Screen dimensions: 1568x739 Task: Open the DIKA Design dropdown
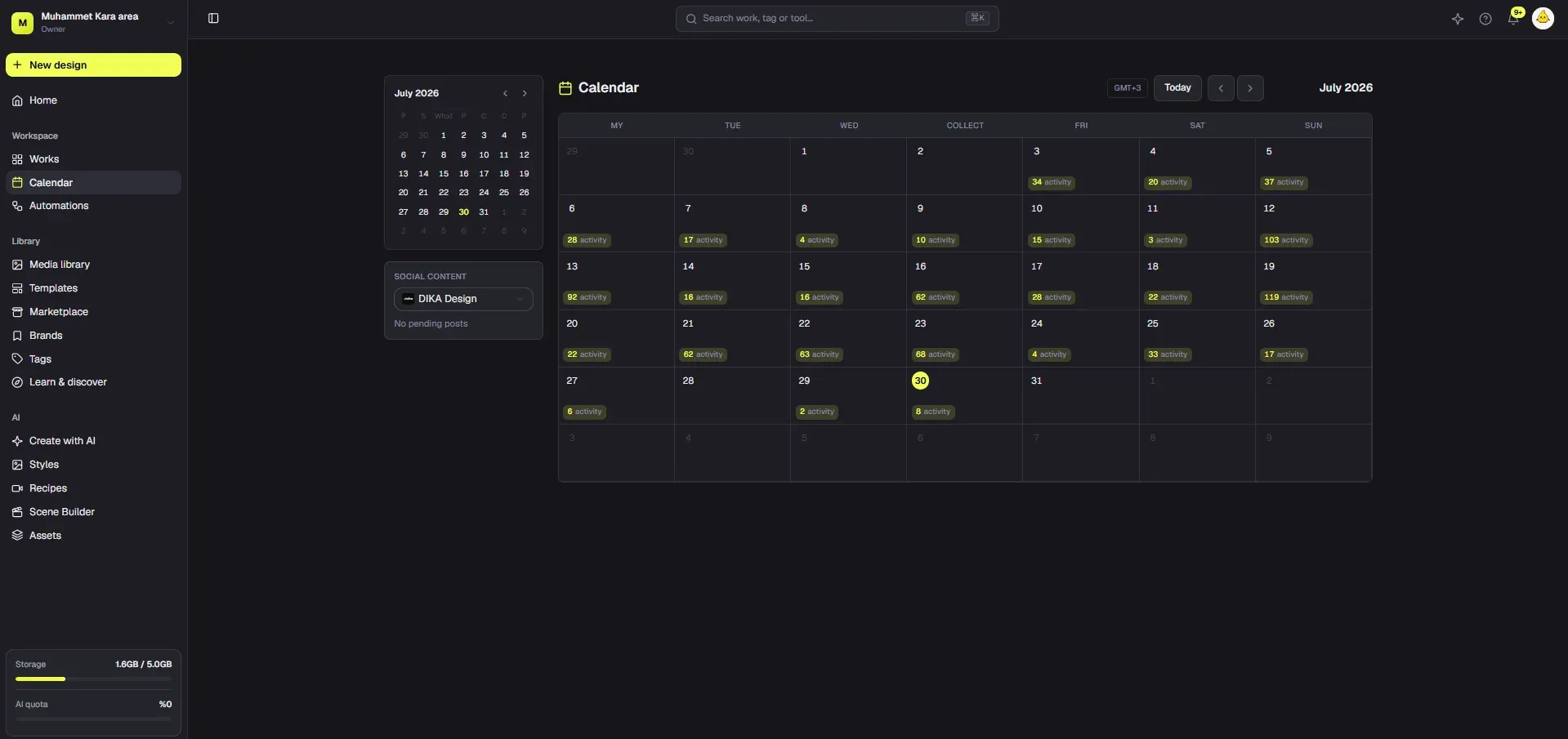point(463,299)
